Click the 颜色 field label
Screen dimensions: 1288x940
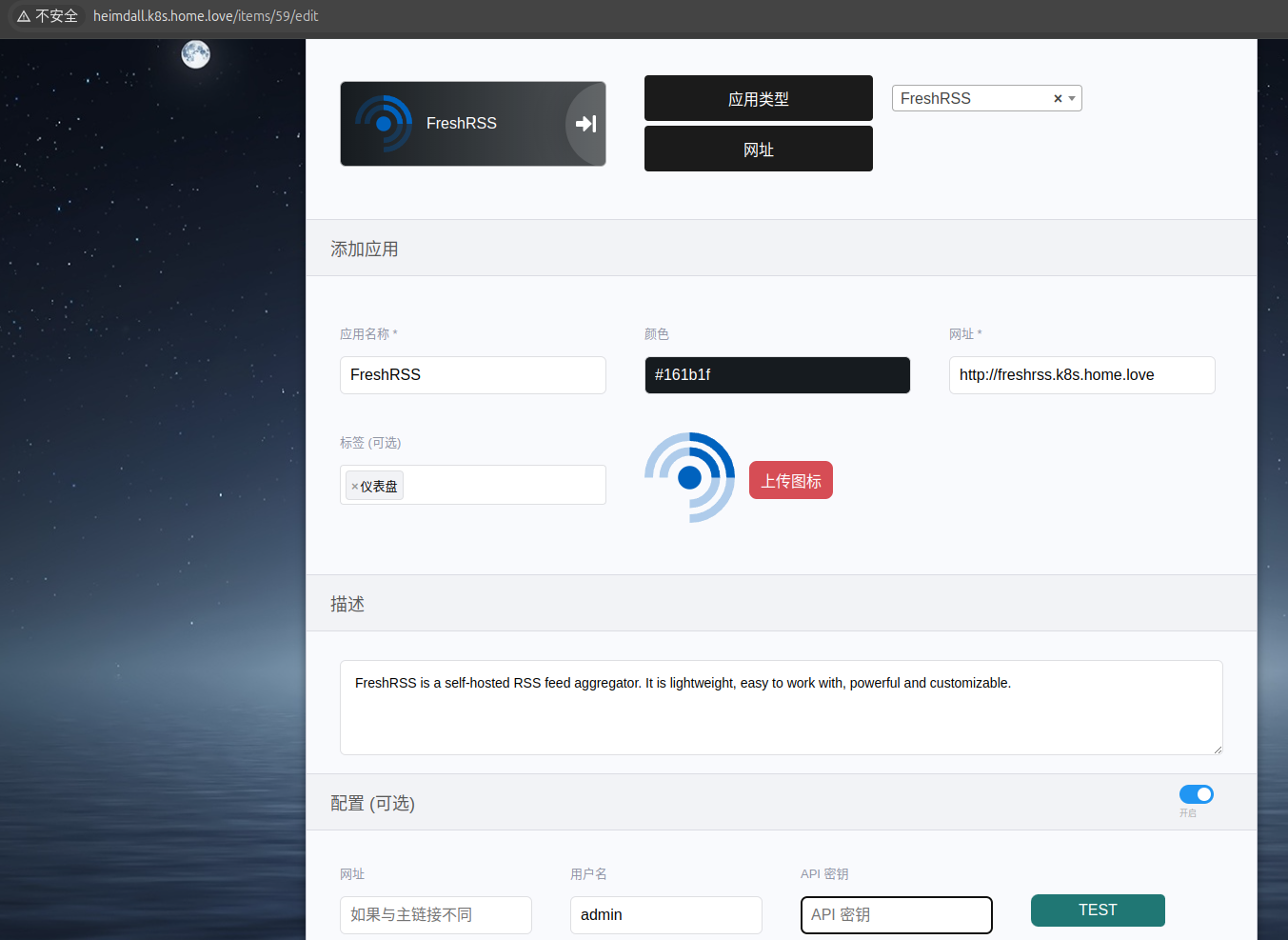pos(657,334)
